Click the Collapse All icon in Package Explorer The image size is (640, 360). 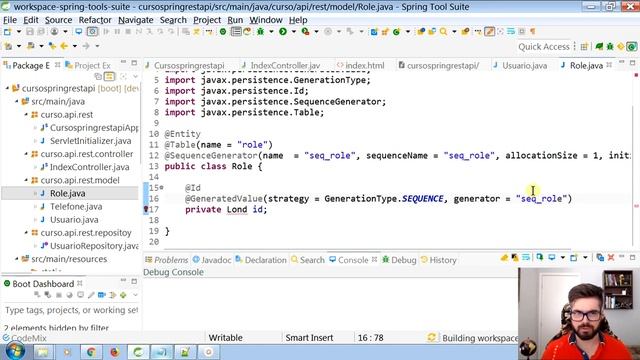tap(98, 76)
